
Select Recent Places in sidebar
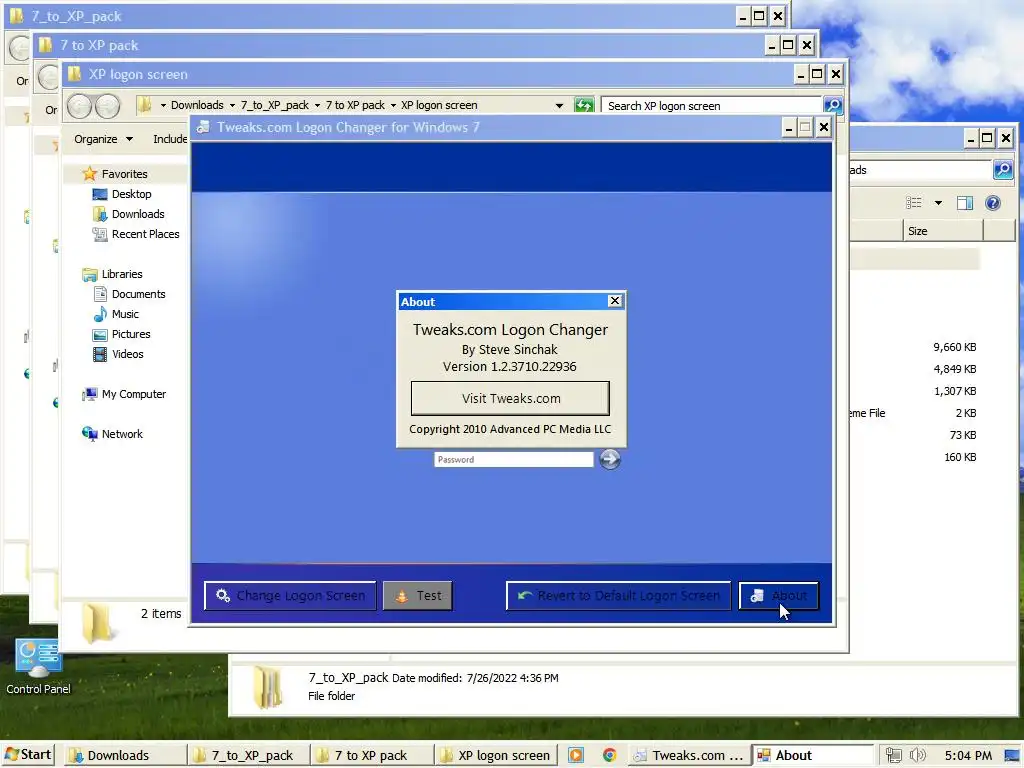145,234
